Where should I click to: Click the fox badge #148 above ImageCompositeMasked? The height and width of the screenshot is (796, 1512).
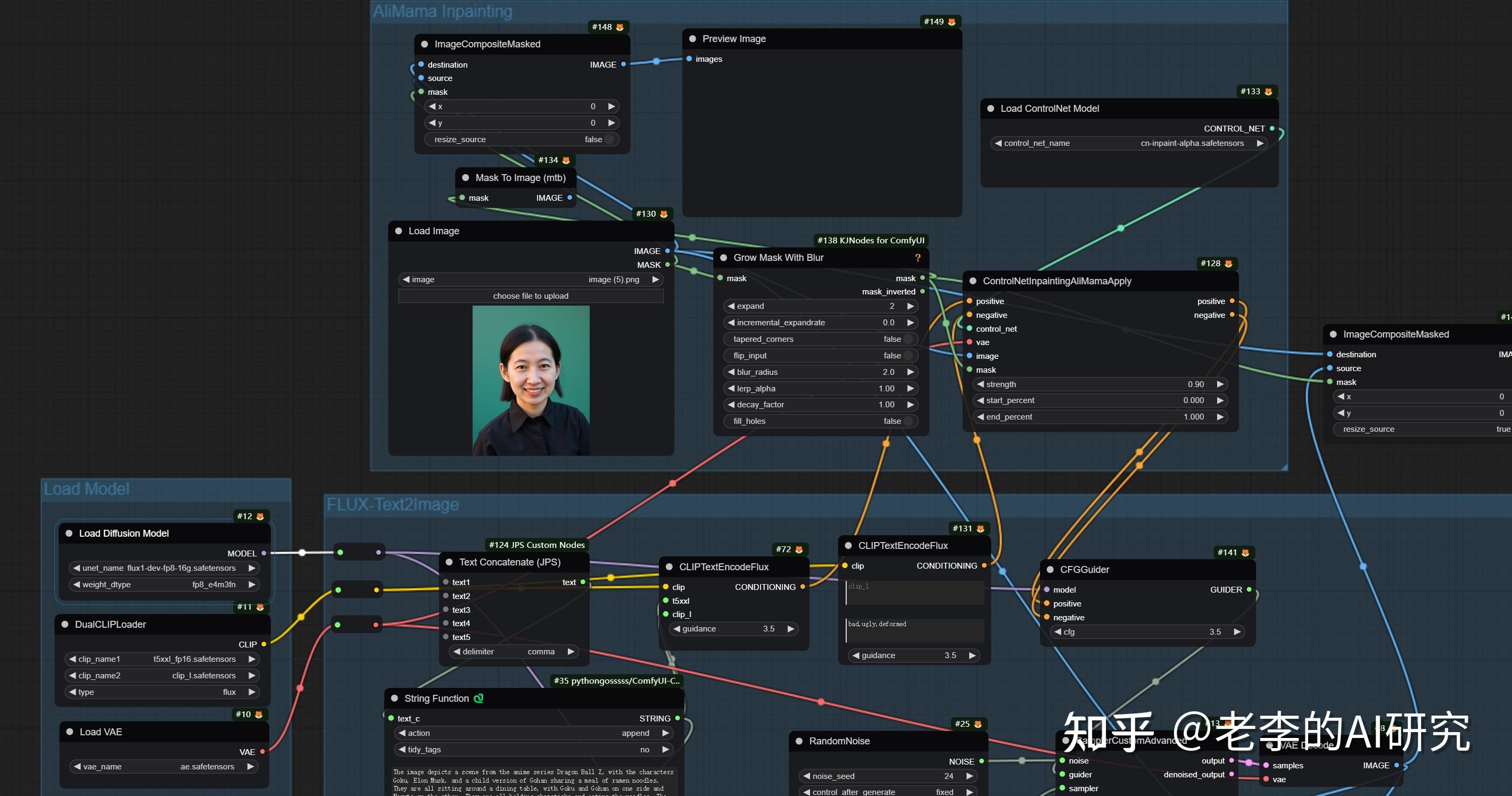(x=608, y=27)
